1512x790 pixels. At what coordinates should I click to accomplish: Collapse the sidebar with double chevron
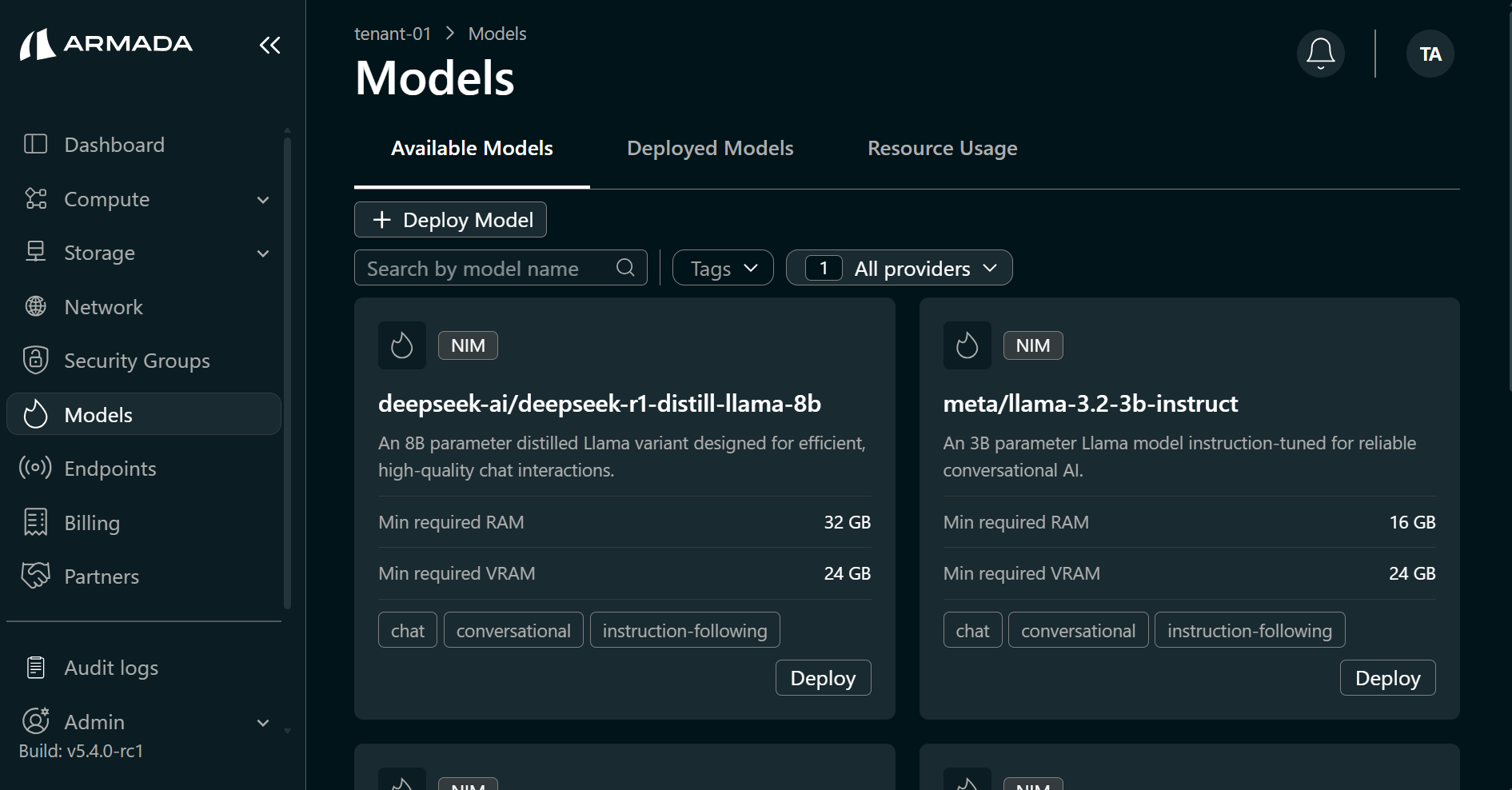pyautogui.click(x=270, y=45)
